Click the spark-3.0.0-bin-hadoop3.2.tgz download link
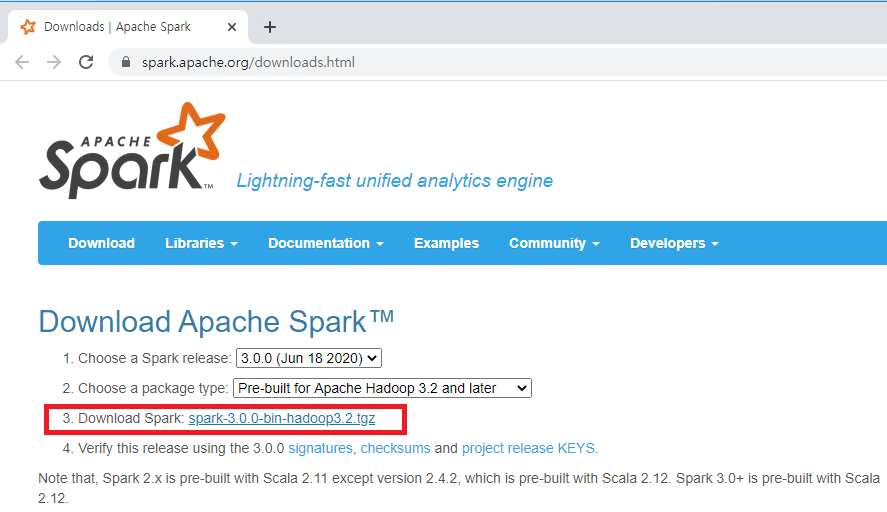The width and height of the screenshot is (887, 512). [282, 418]
